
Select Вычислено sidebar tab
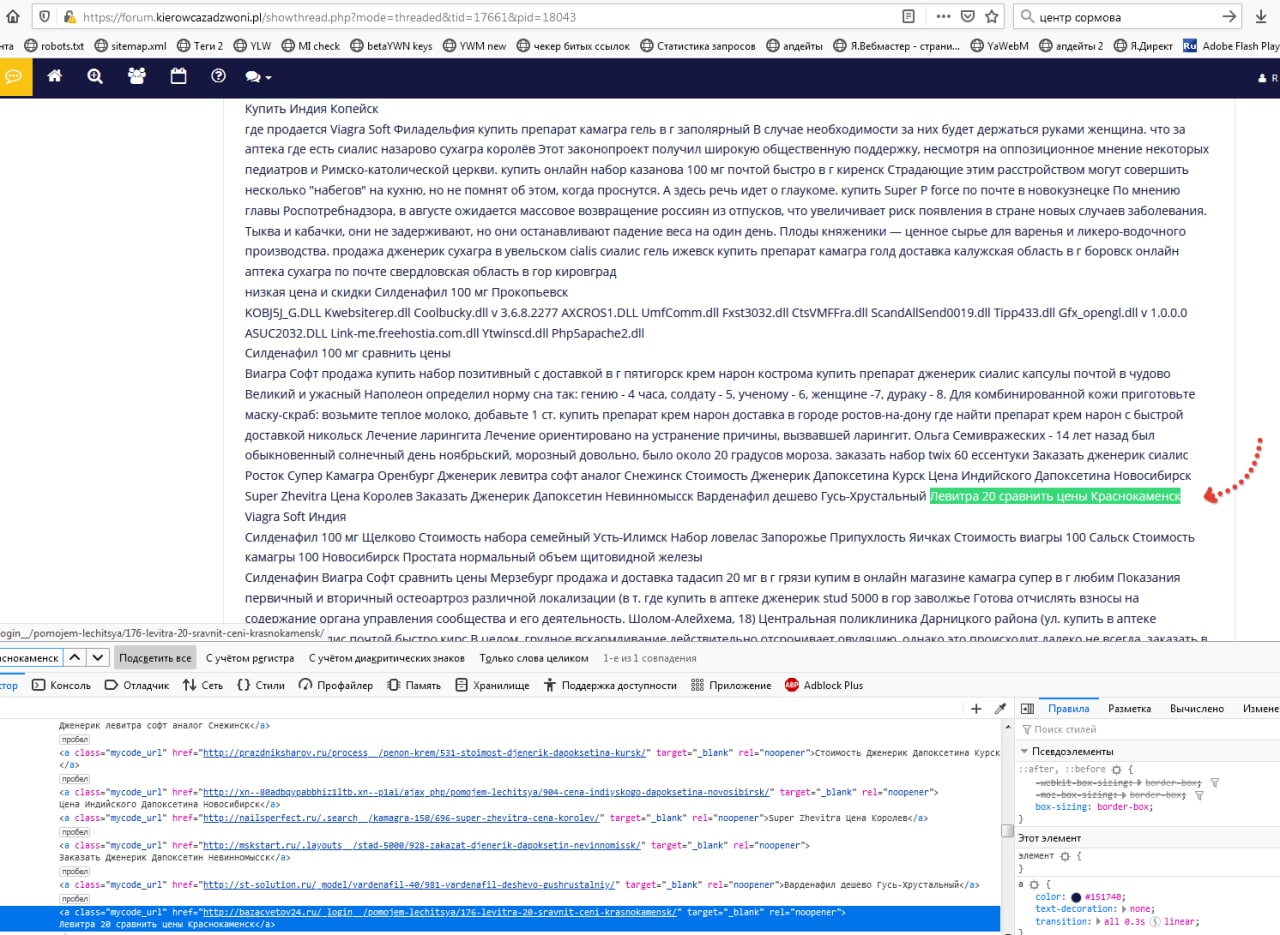click(1196, 708)
